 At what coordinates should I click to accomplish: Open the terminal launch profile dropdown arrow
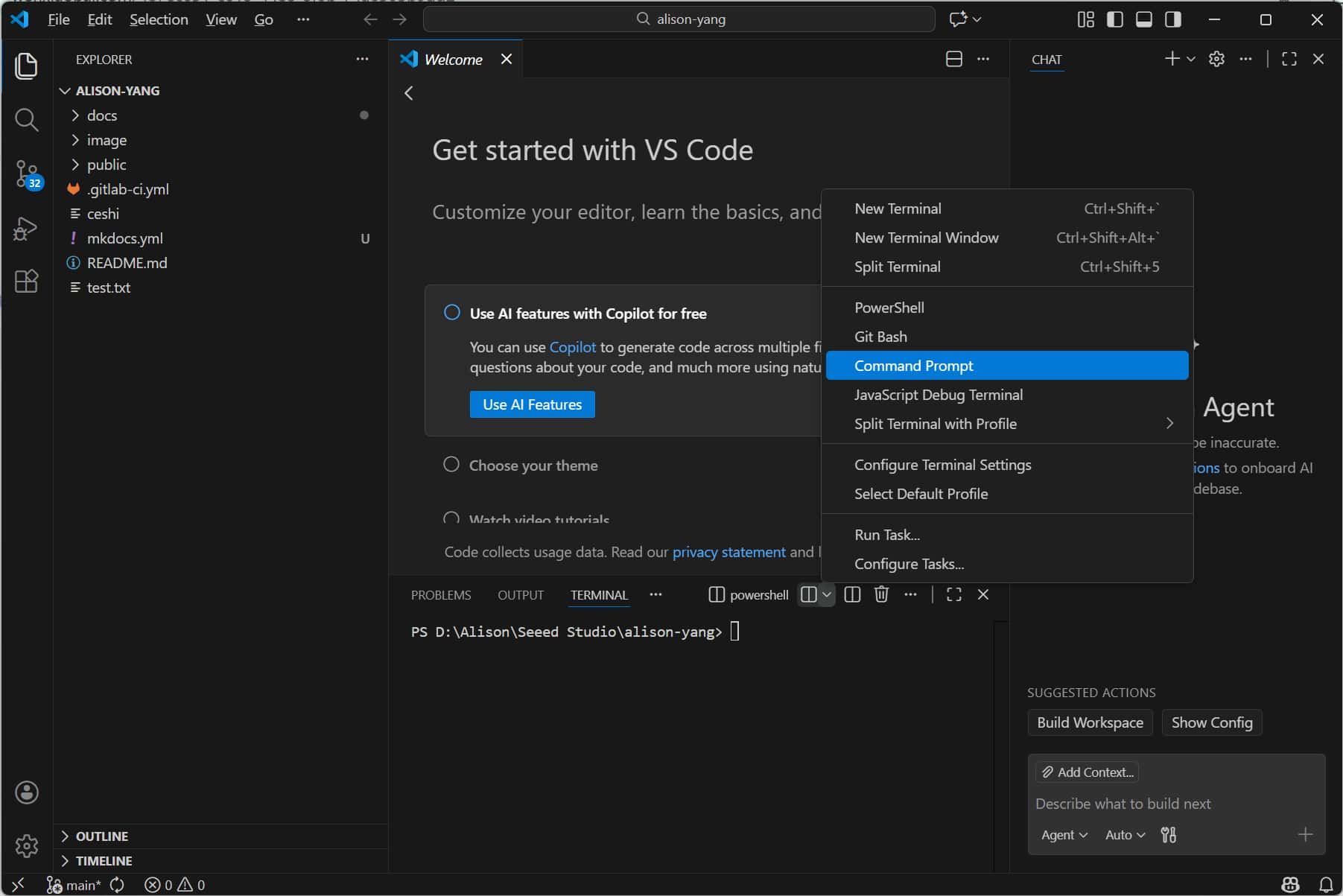[x=827, y=594]
